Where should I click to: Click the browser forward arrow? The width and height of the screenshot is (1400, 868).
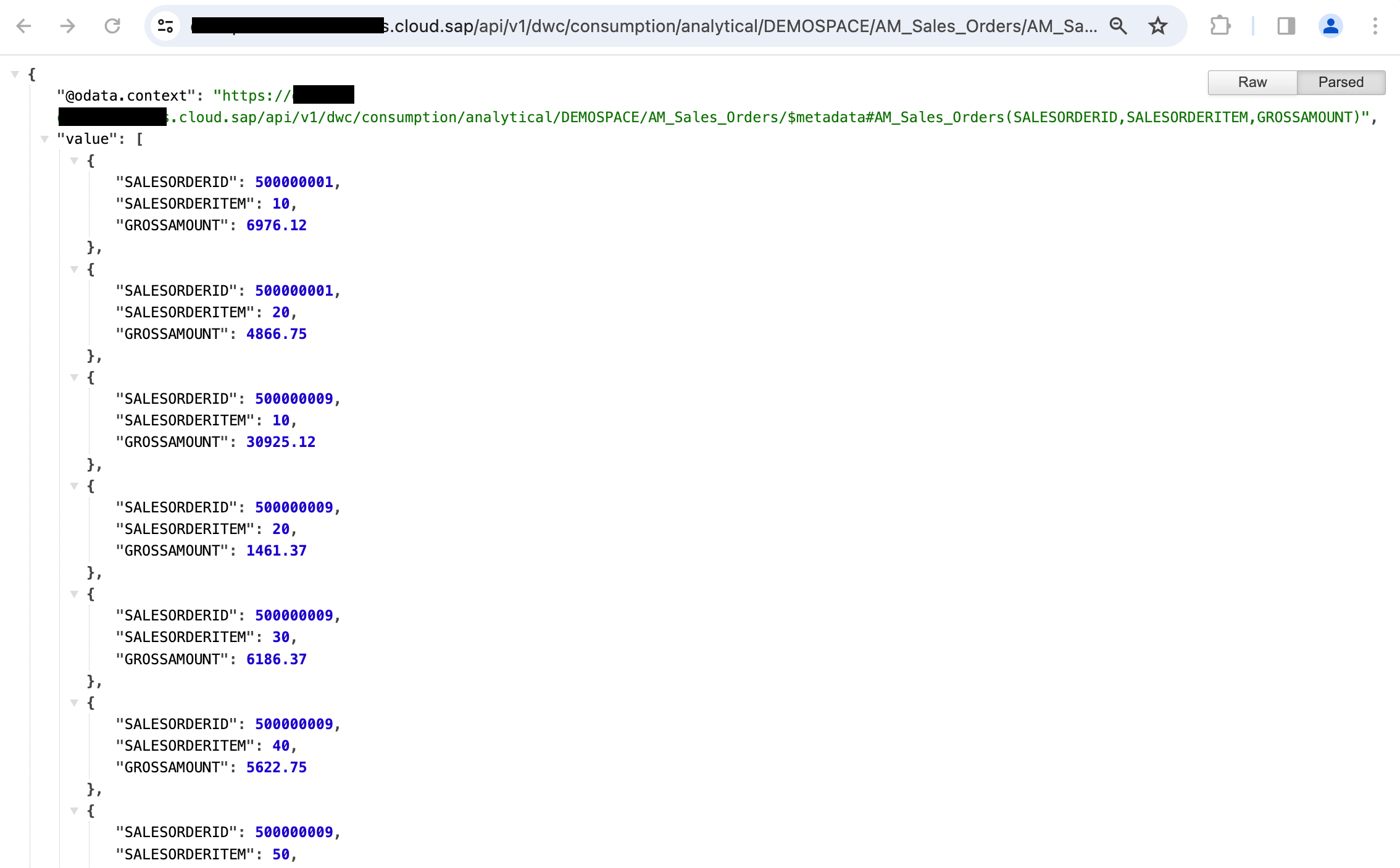point(68,26)
